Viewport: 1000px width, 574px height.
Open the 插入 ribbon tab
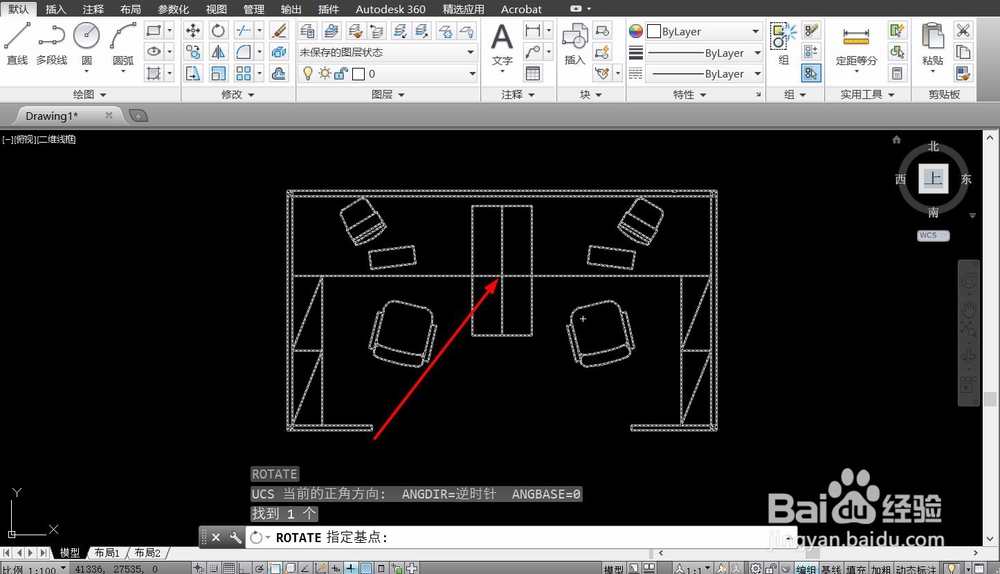[x=55, y=9]
